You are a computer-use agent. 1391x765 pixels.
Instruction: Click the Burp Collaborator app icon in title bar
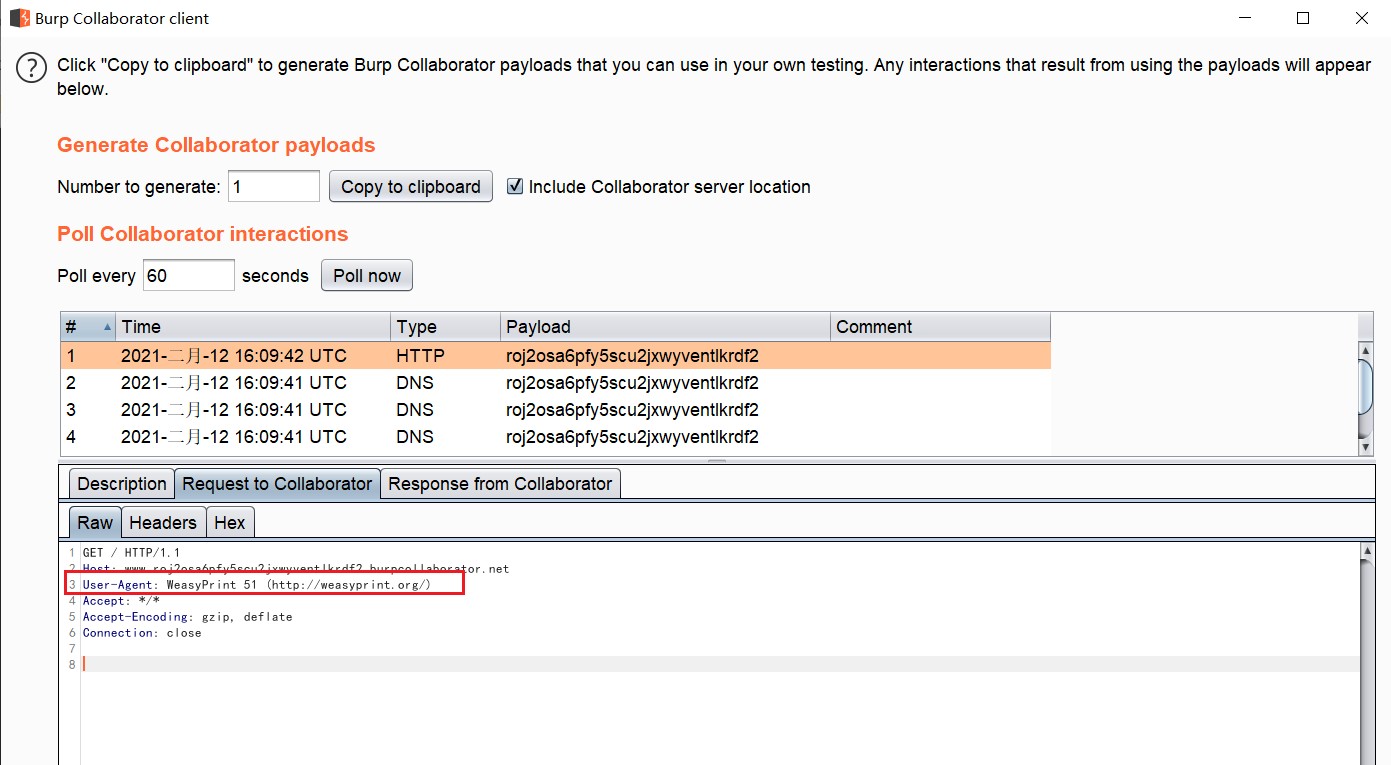(x=19, y=18)
